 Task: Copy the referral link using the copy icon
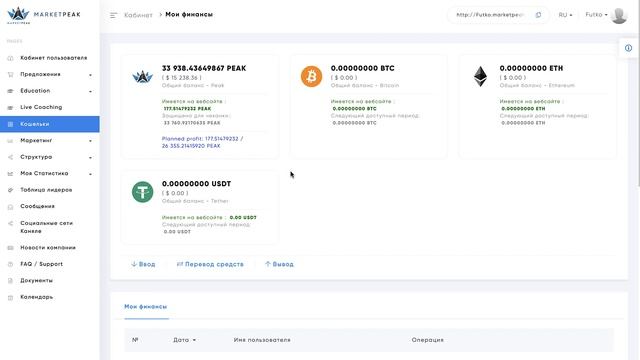(538, 15)
